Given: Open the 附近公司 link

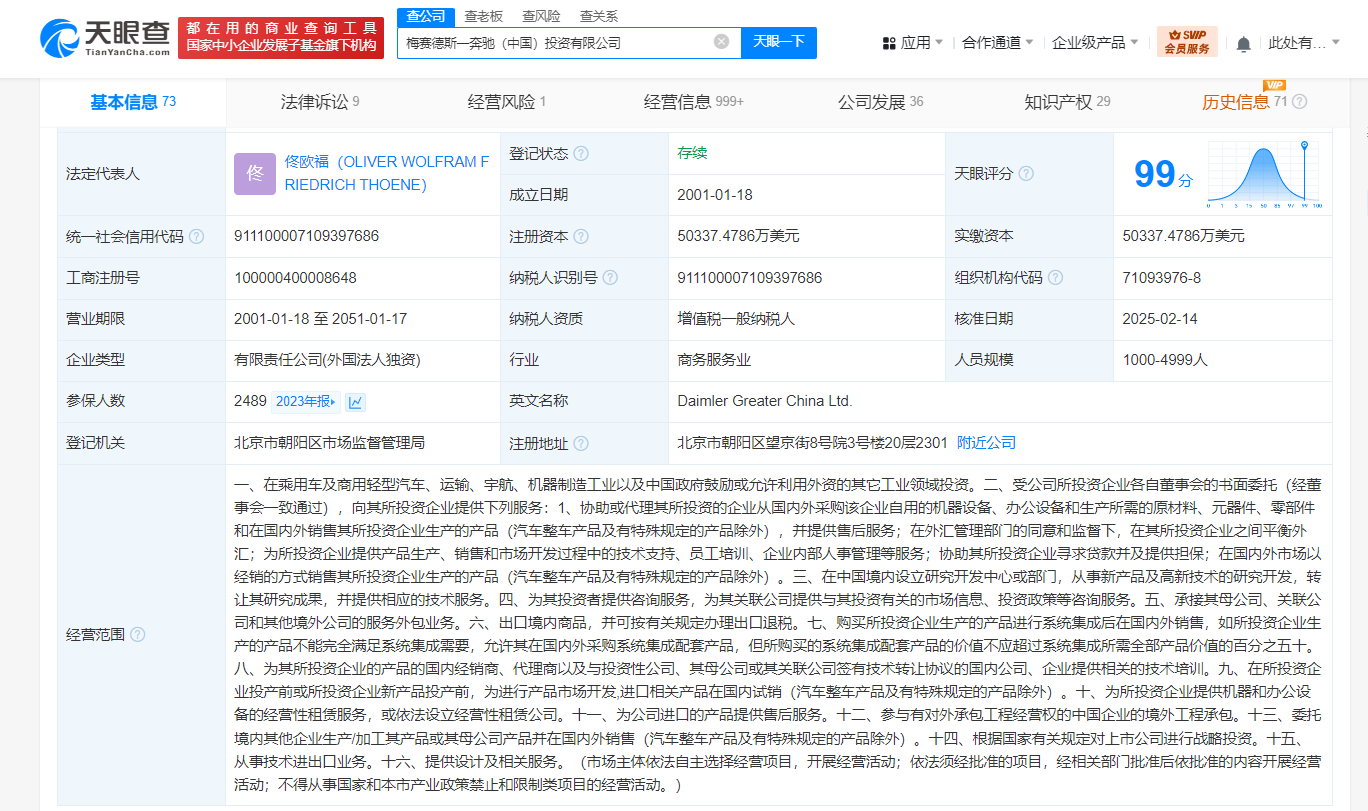Looking at the screenshot, I should (986, 443).
